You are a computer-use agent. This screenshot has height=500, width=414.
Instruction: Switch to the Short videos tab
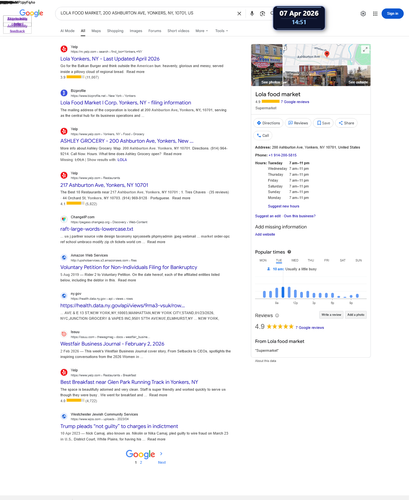click(x=178, y=31)
